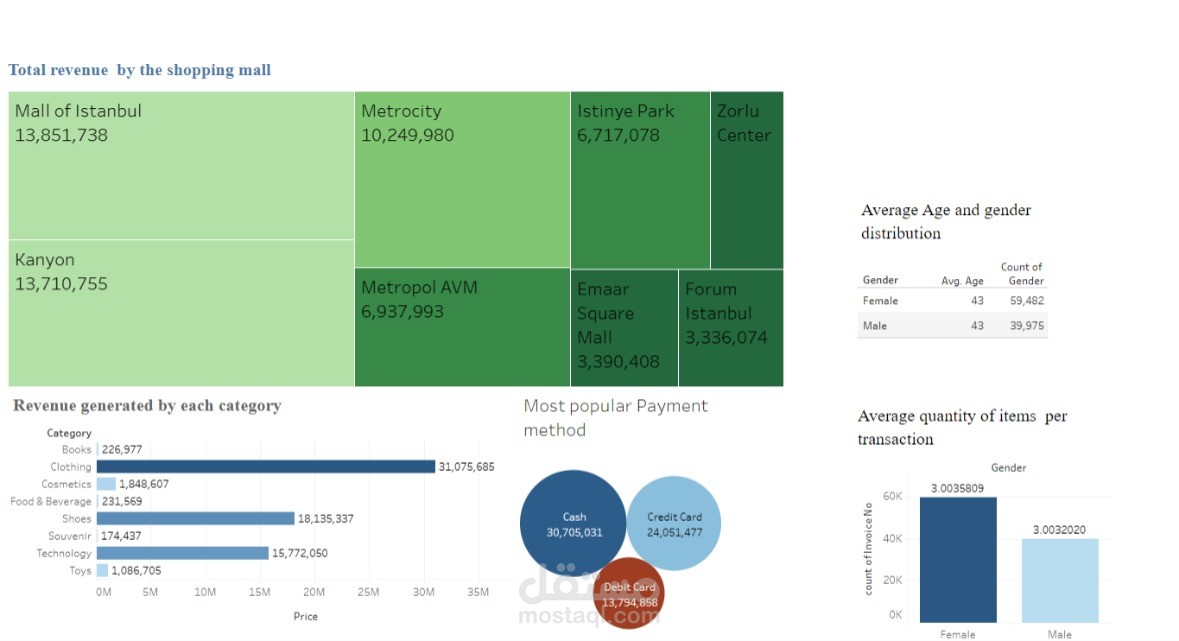Screen dimensions: 1179x641
Task: Click the 'Revenue generated by each category' title
Action: (x=147, y=406)
